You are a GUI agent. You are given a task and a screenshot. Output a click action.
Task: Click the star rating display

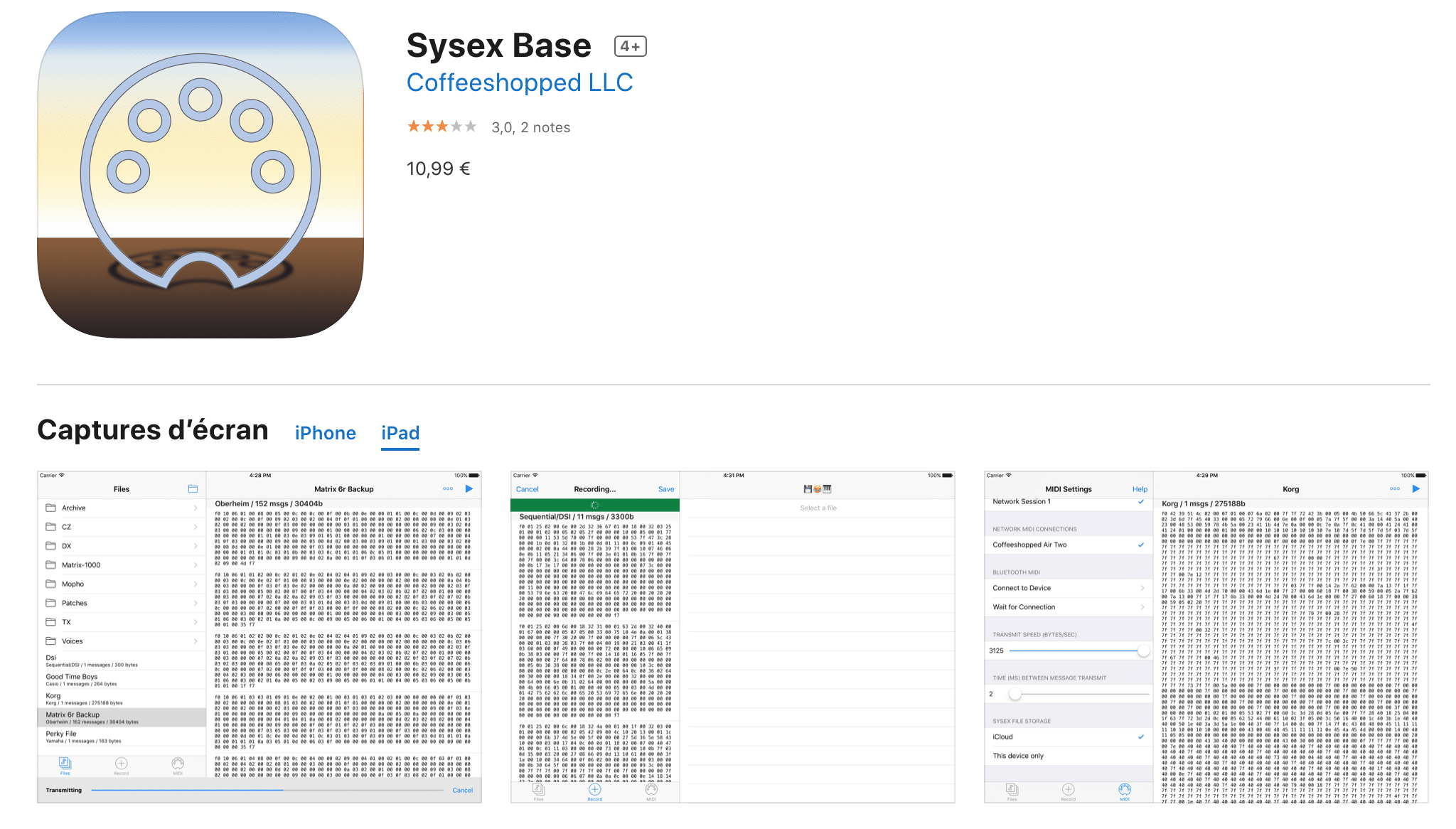pyautogui.click(x=441, y=127)
